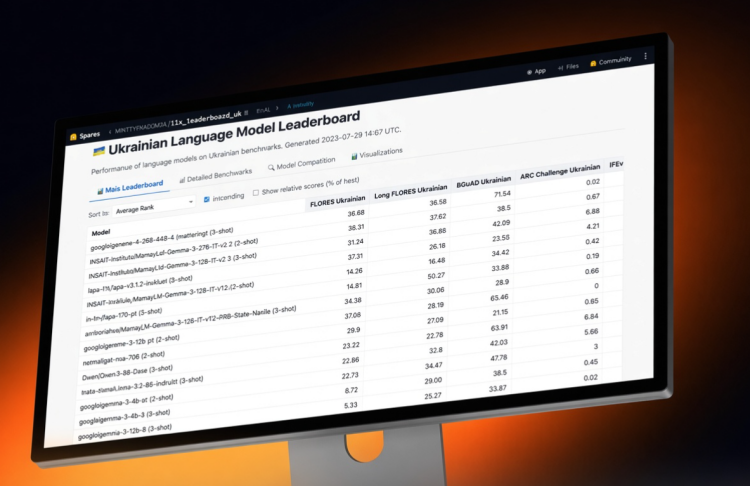The height and width of the screenshot is (486, 750).
Task: Sort by the Long FLORES Ukrainian column header
Action: [410, 191]
